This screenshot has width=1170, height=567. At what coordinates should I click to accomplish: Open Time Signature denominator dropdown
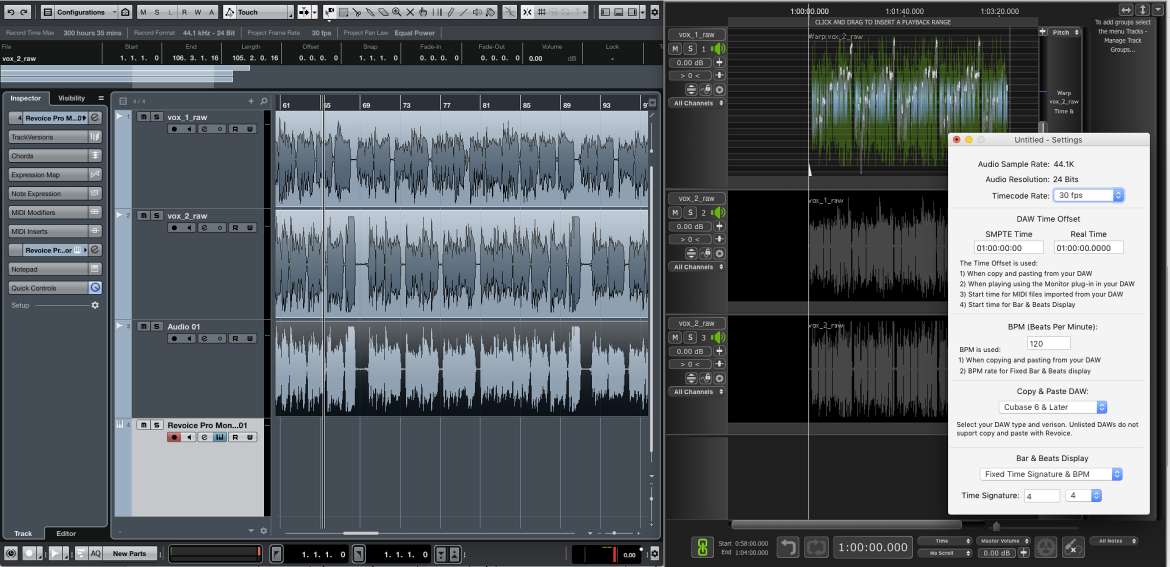[1083, 495]
